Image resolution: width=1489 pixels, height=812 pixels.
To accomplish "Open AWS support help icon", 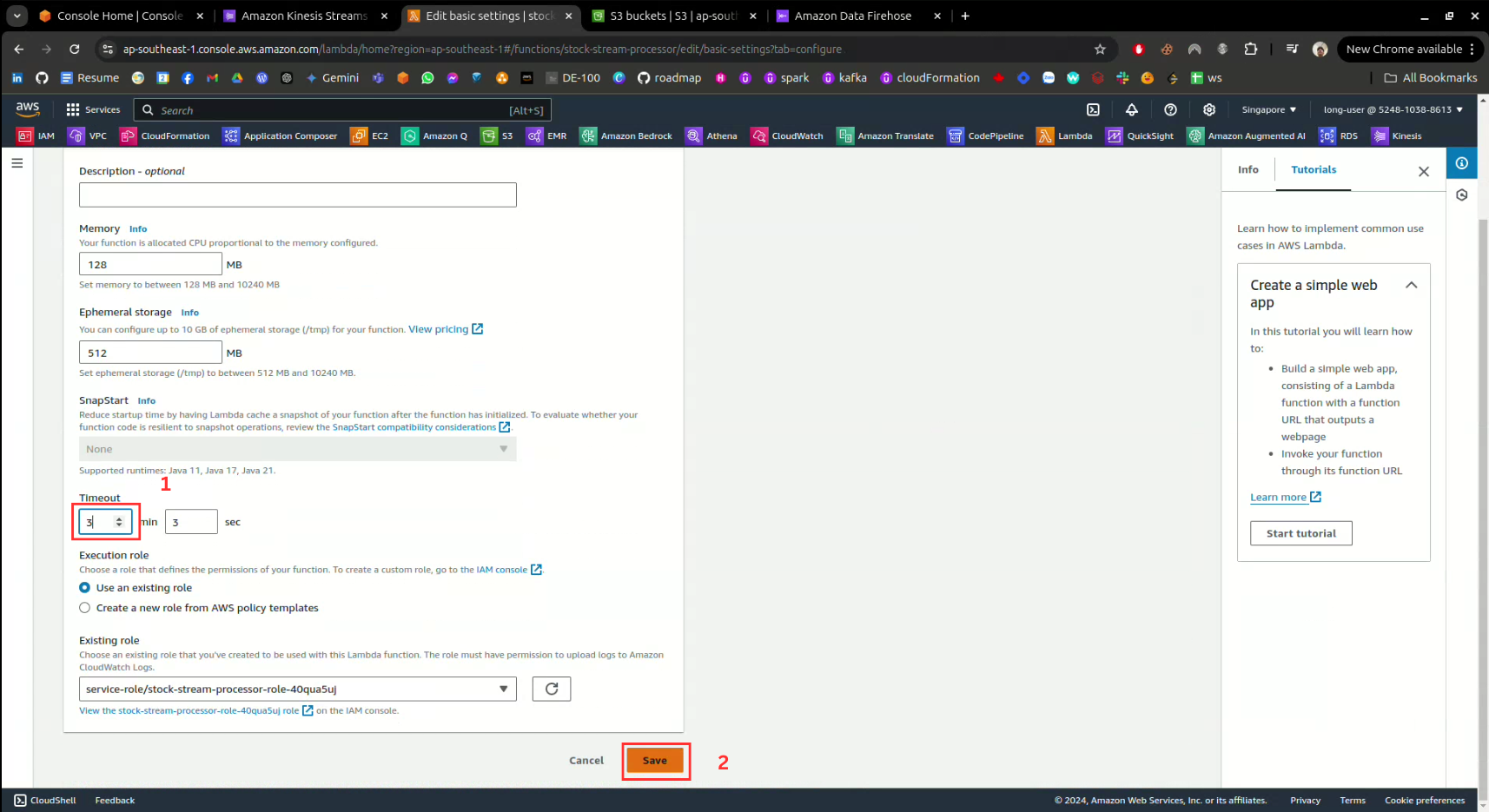I will (x=1170, y=109).
